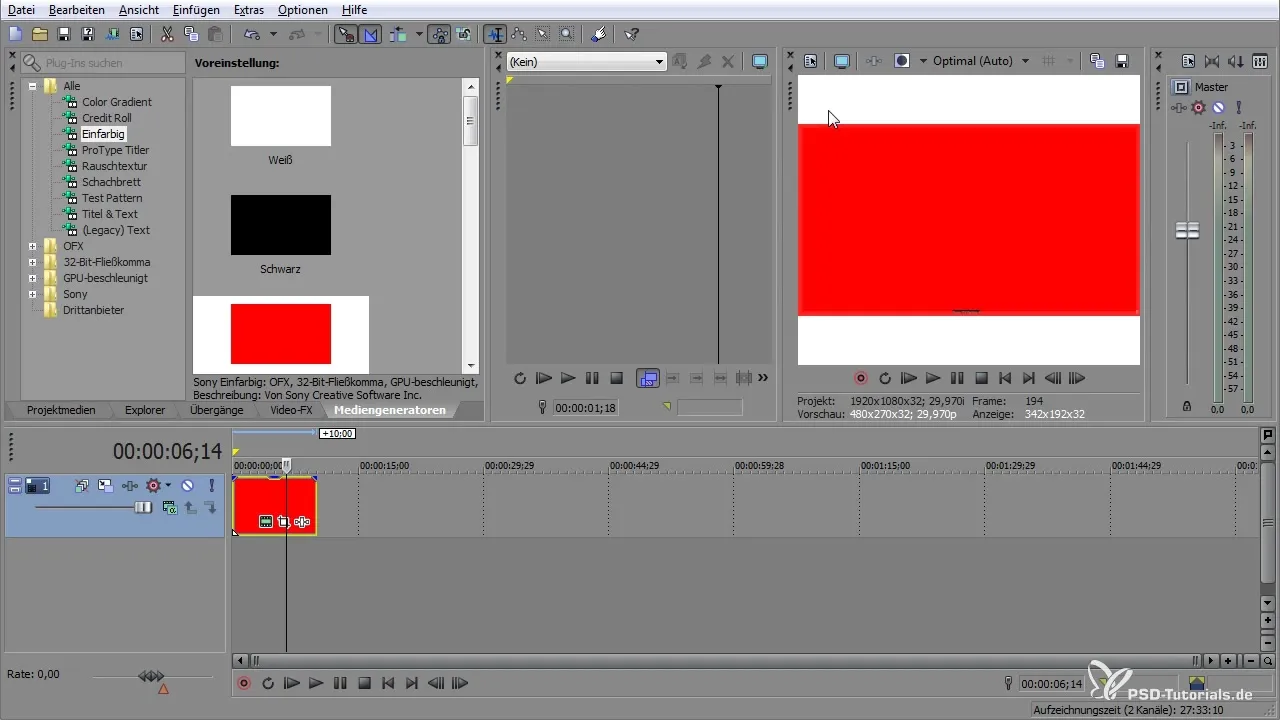Select the Normal Edit tool
Viewport: 1280px width, 720px height.
point(495,34)
